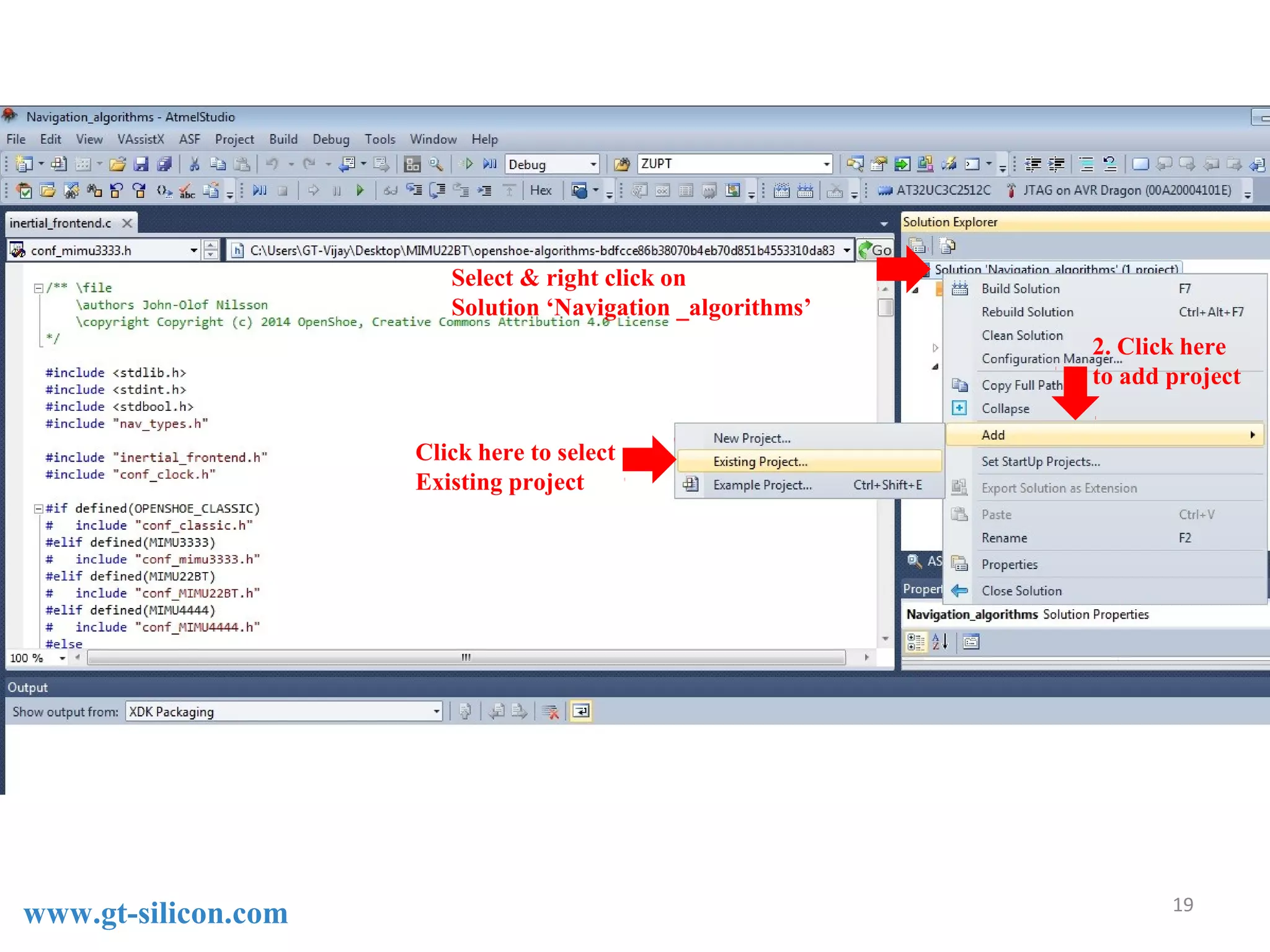Choose Clean Solution in context menu
Viewport: 1270px width, 952px height.
point(1105,336)
